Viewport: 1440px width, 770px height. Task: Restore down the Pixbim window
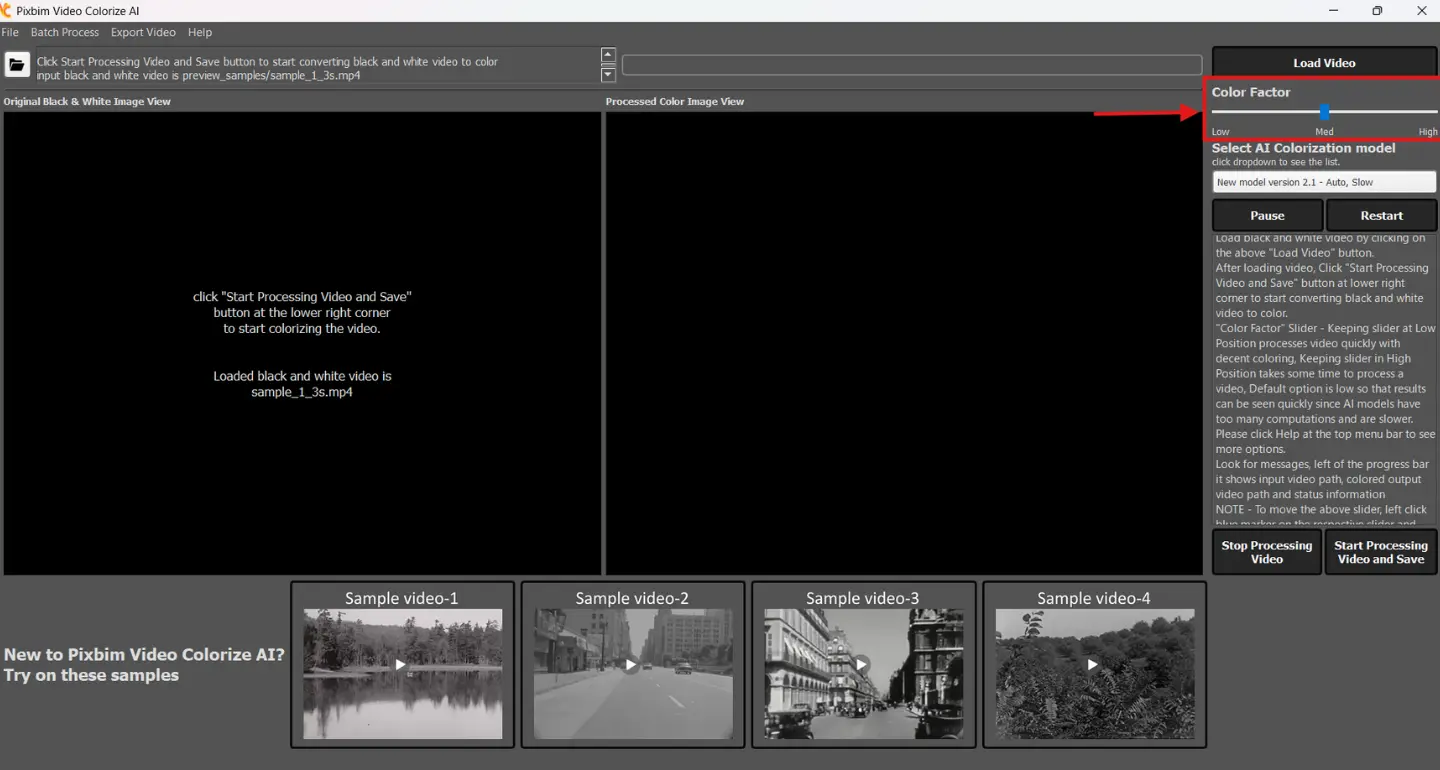1377,11
